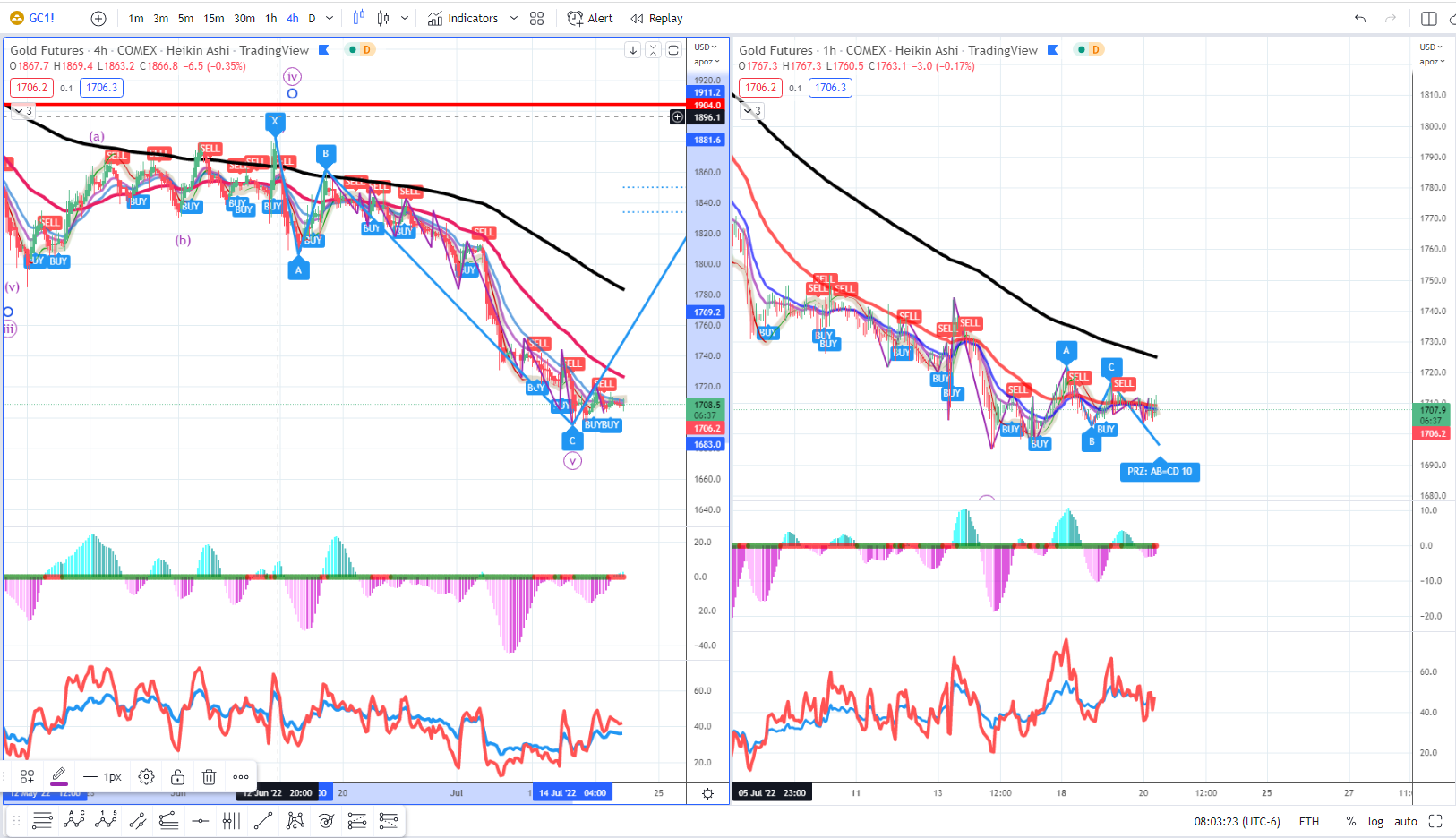The image size is (1456, 838).
Task: Open apoz unit dropdown on right chart
Action: [1434, 62]
